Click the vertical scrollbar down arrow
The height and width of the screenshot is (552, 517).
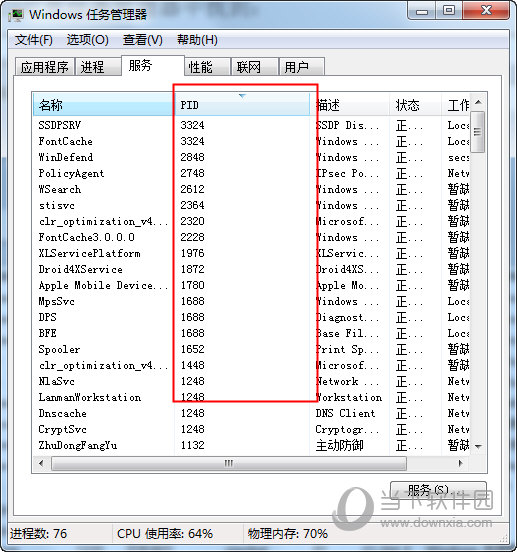coord(478,446)
